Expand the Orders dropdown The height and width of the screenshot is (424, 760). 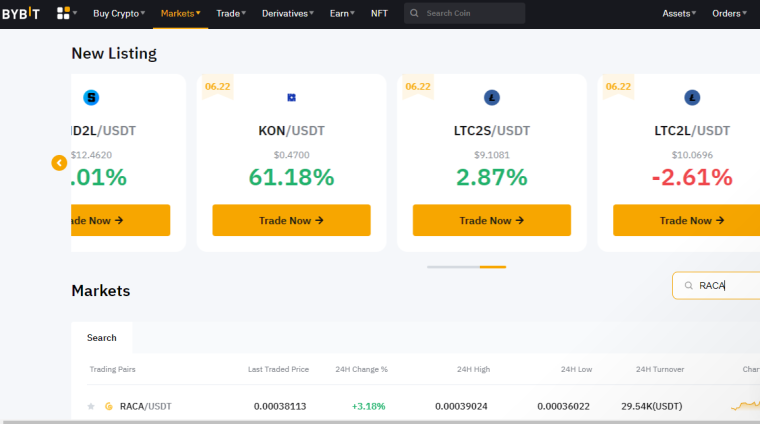coord(729,14)
